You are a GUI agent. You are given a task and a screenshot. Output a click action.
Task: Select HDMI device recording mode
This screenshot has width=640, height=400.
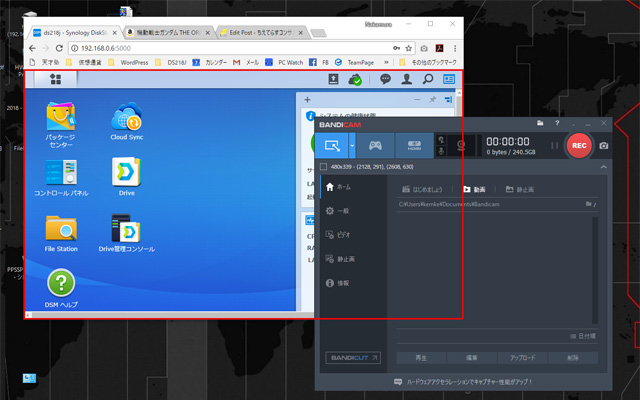(x=416, y=145)
